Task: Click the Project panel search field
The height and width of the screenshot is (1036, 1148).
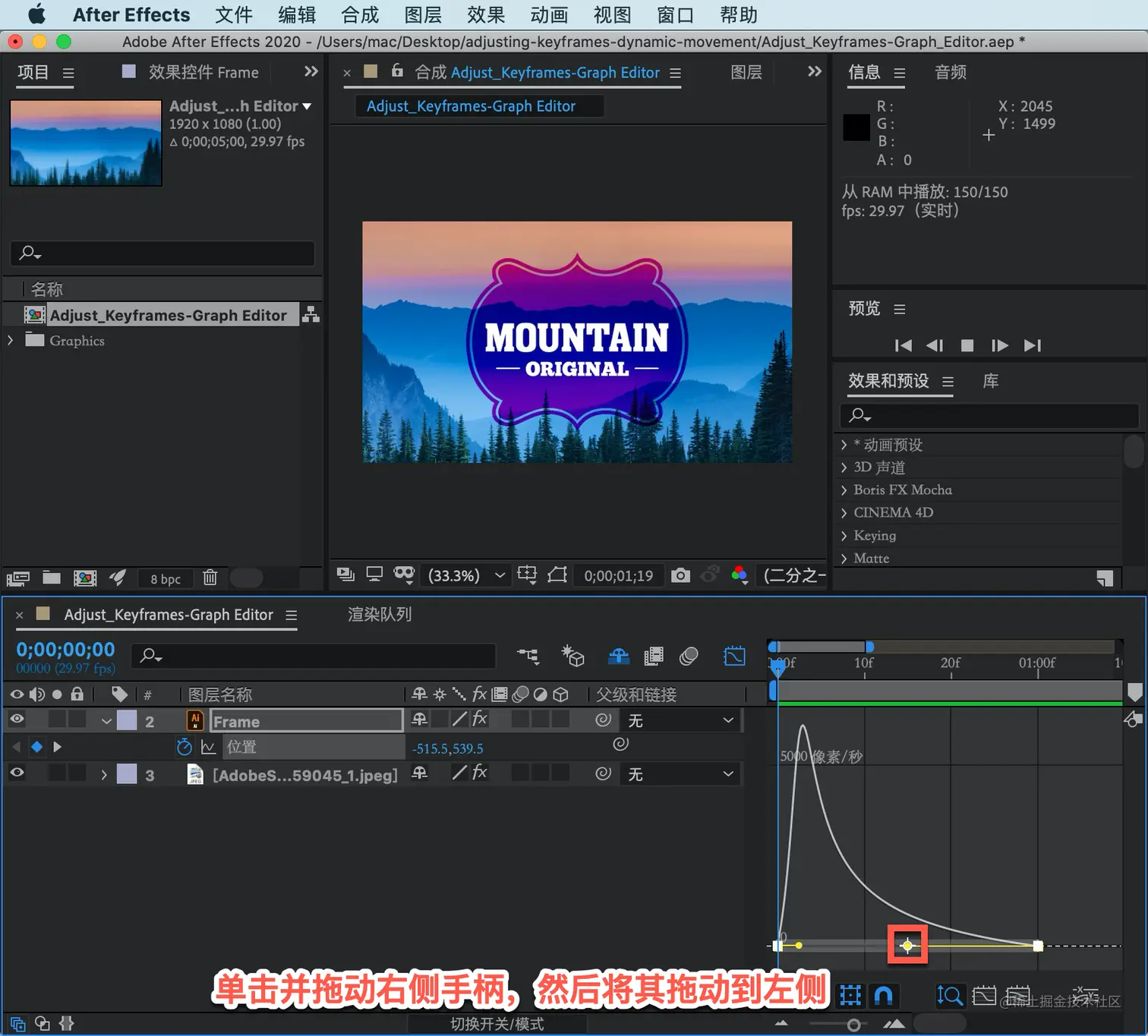Action: click(162, 253)
